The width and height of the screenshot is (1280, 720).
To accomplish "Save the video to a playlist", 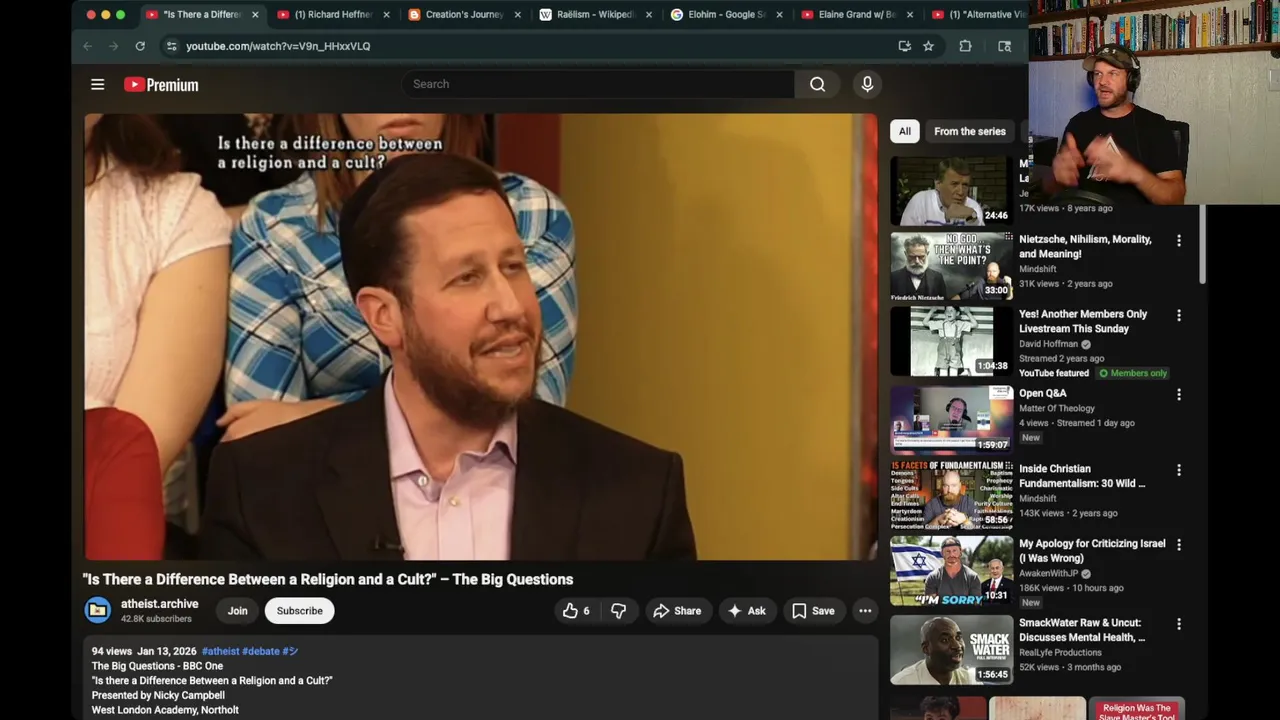I will pos(813,611).
